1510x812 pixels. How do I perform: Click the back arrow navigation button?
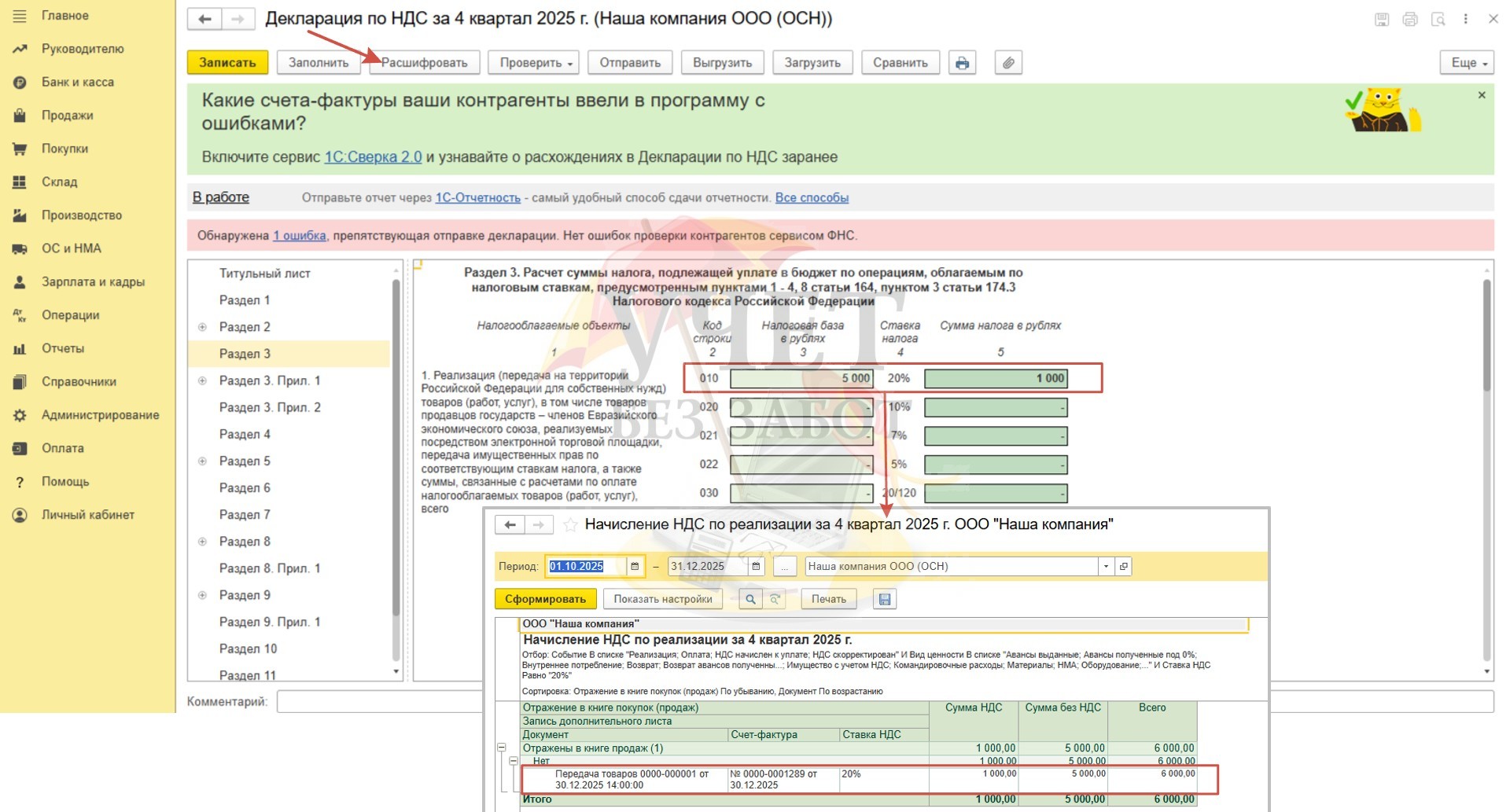(204, 19)
